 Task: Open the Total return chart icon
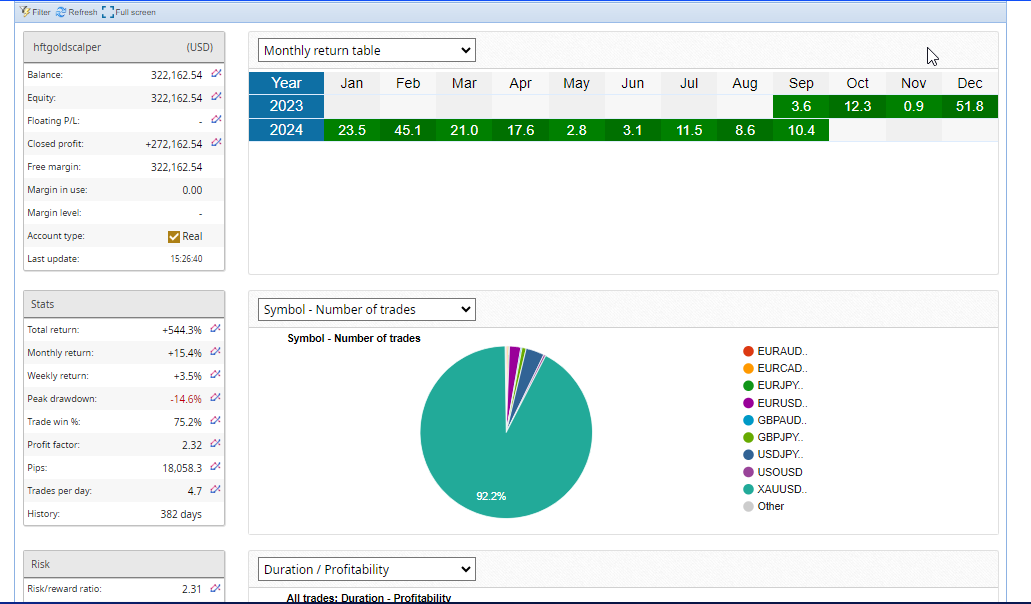coord(216,329)
